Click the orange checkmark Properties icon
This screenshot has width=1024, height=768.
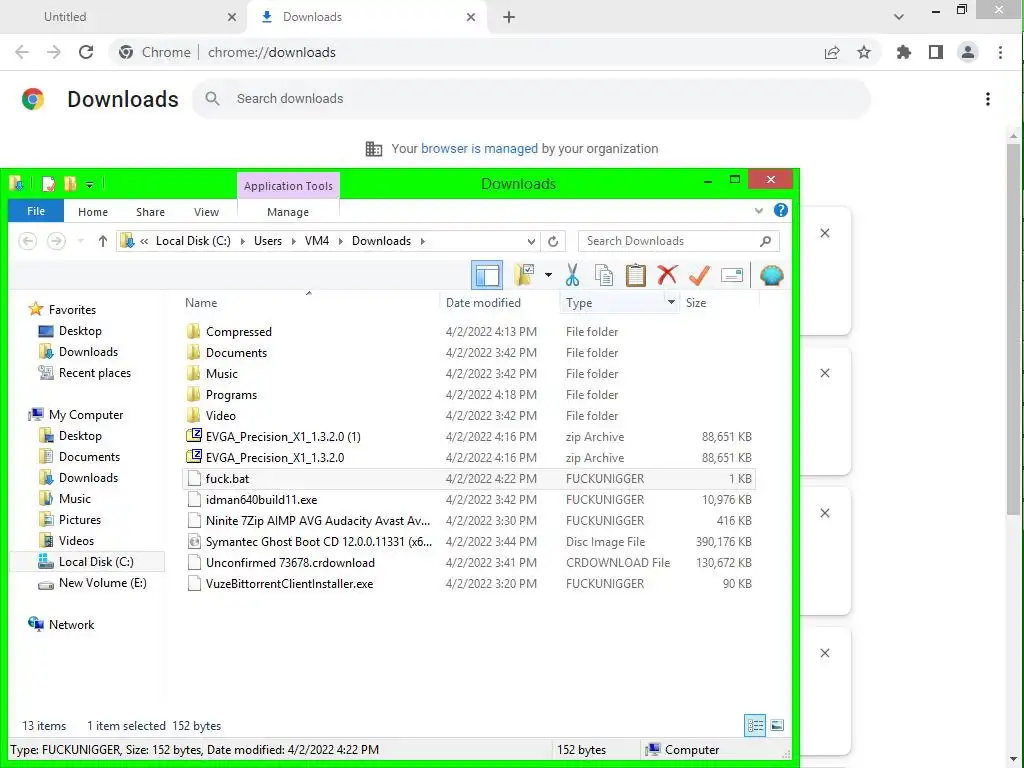[x=699, y=276]
